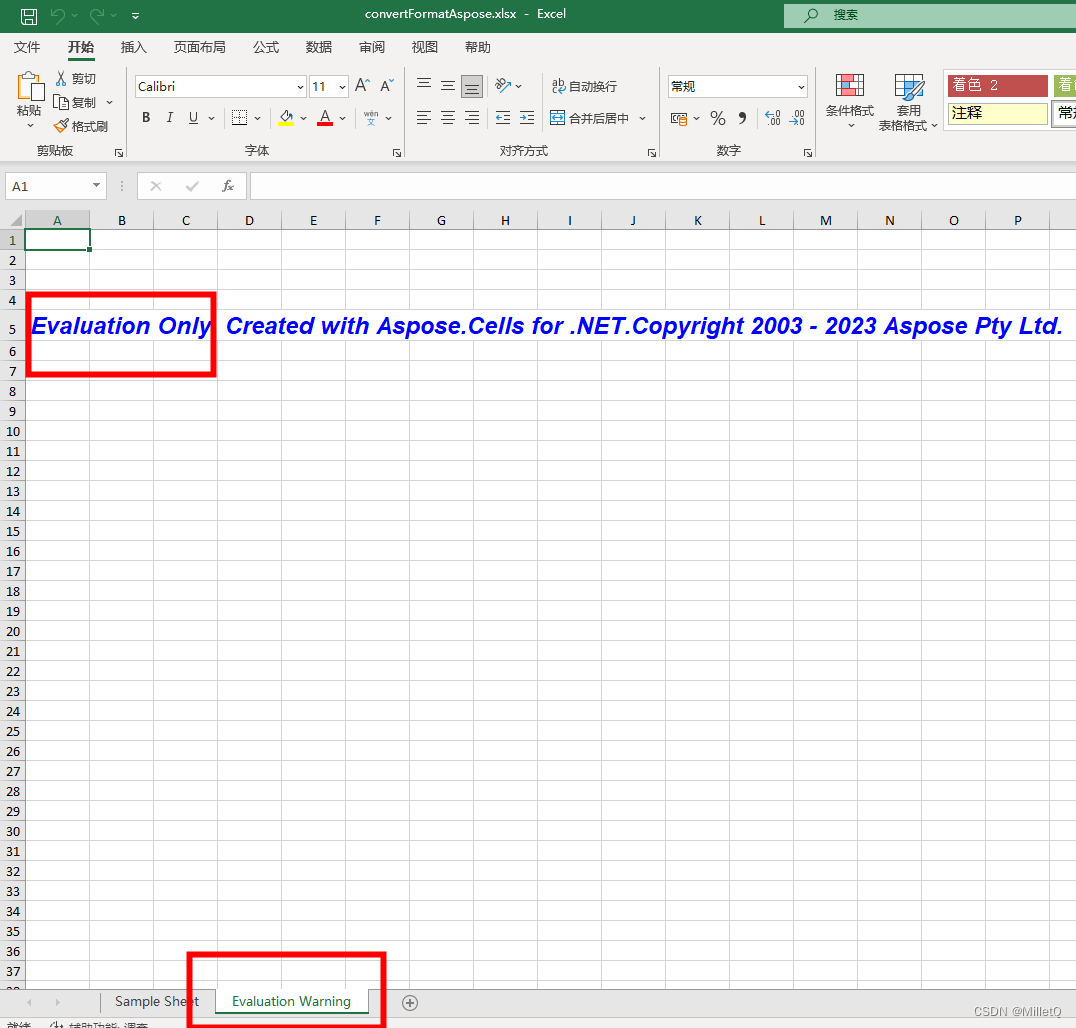Switch to the 数据 tab
Image resolution: width=1076 pixels, height=1028 pixels.
[x=318, y=47]
